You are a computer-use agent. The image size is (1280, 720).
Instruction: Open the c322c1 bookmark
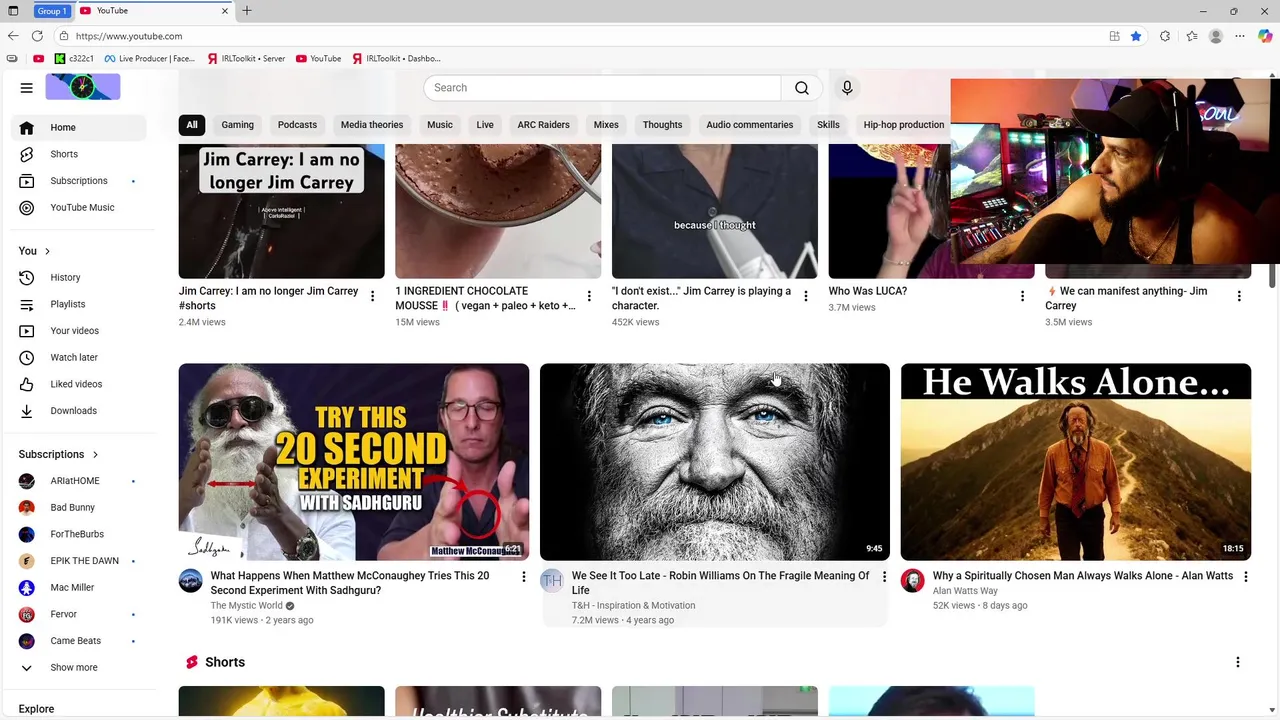(75, 58)
